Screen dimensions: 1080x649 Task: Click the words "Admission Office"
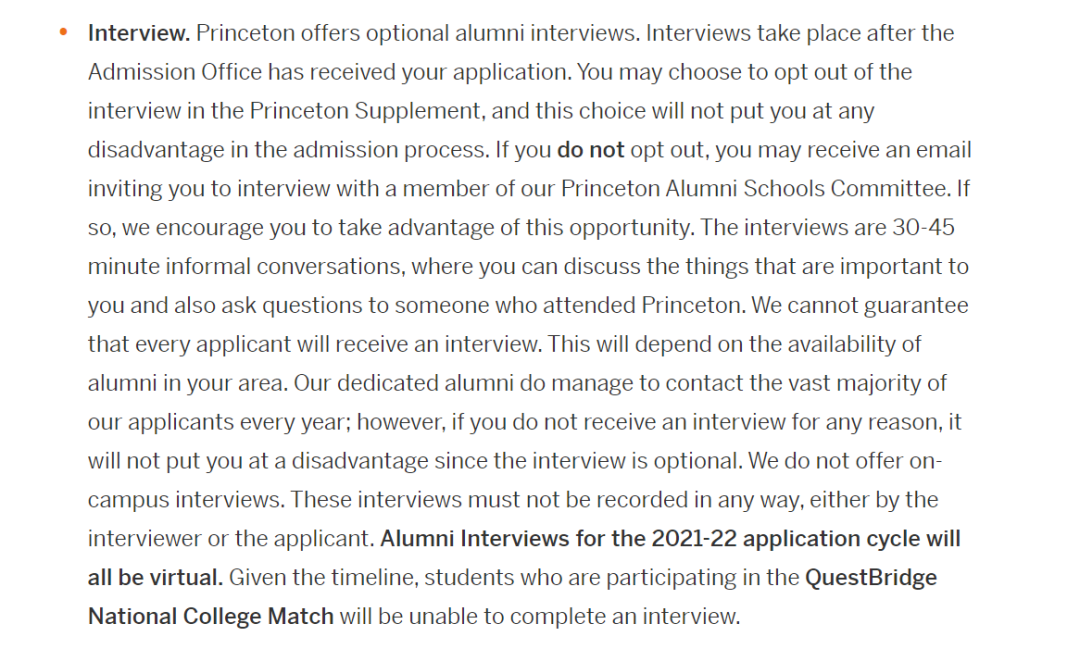(175, 72)
